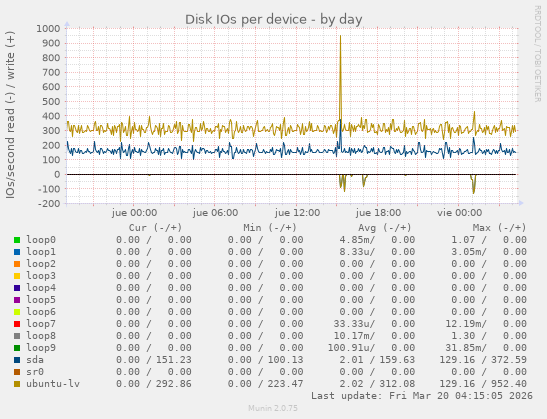
Task: Select the loop9 legend label
Action: pyautogui.click(x=41, y=348)
